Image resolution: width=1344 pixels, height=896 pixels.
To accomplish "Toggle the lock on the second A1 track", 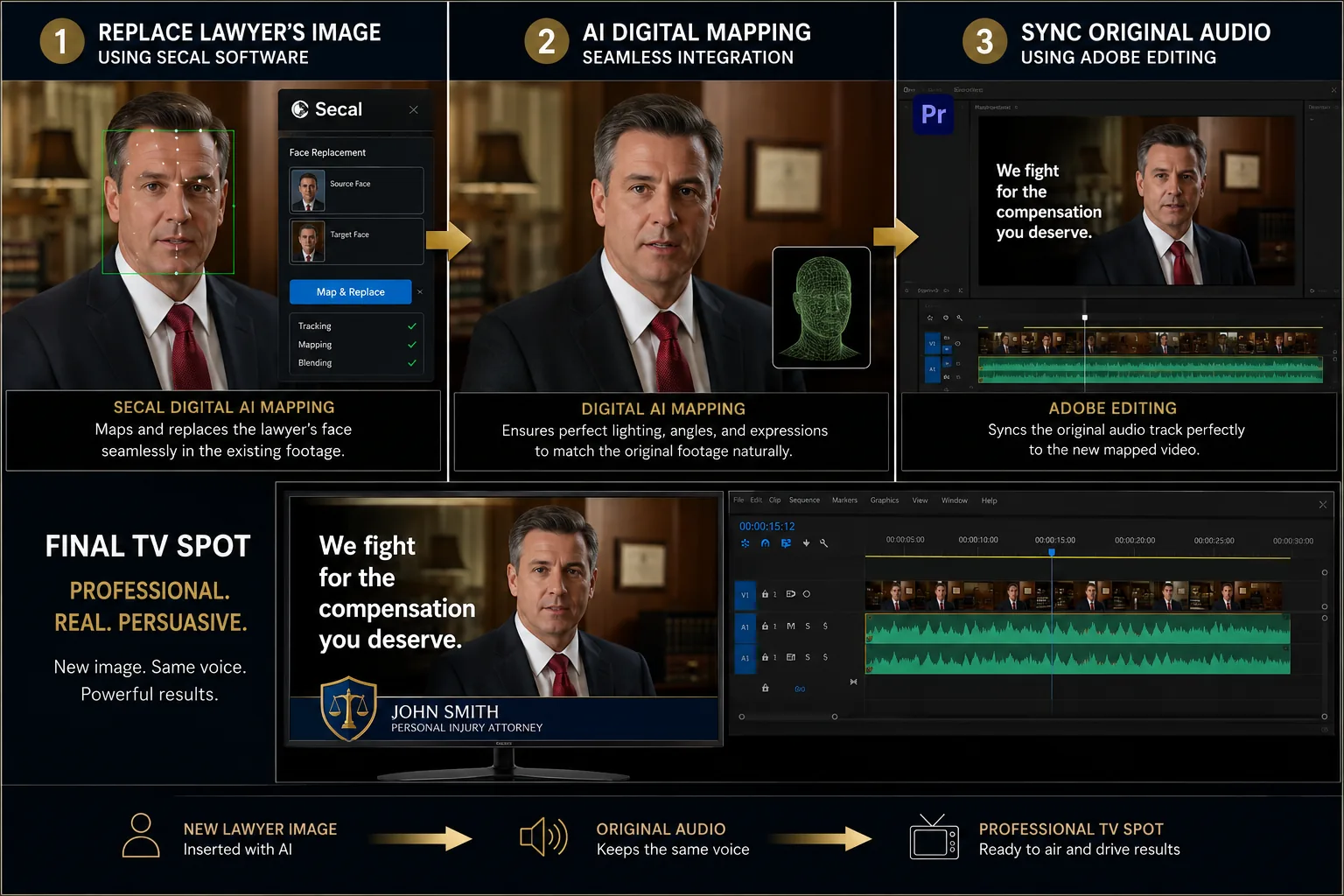I will tap(765, 657).
